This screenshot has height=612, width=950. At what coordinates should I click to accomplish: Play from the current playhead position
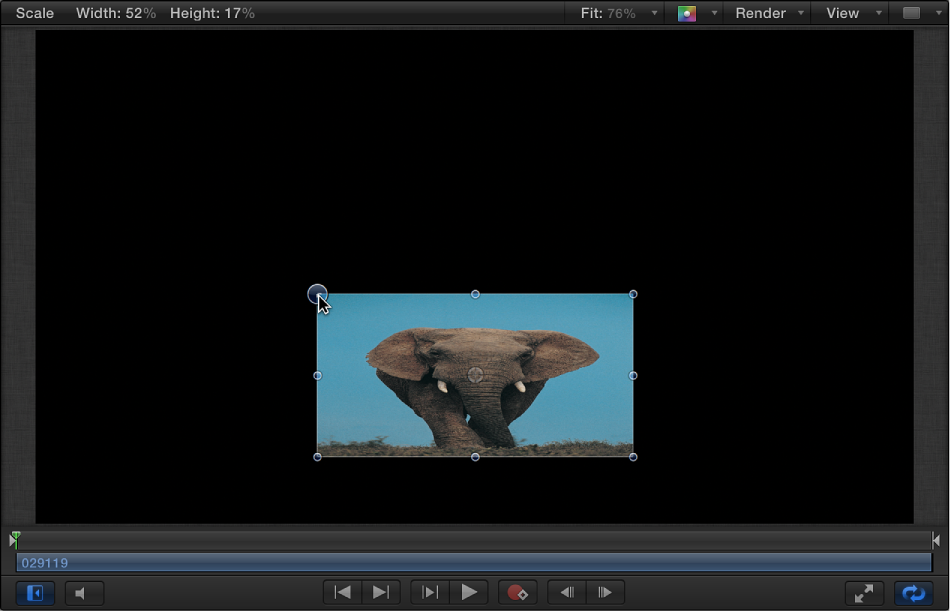click(429, 592)
